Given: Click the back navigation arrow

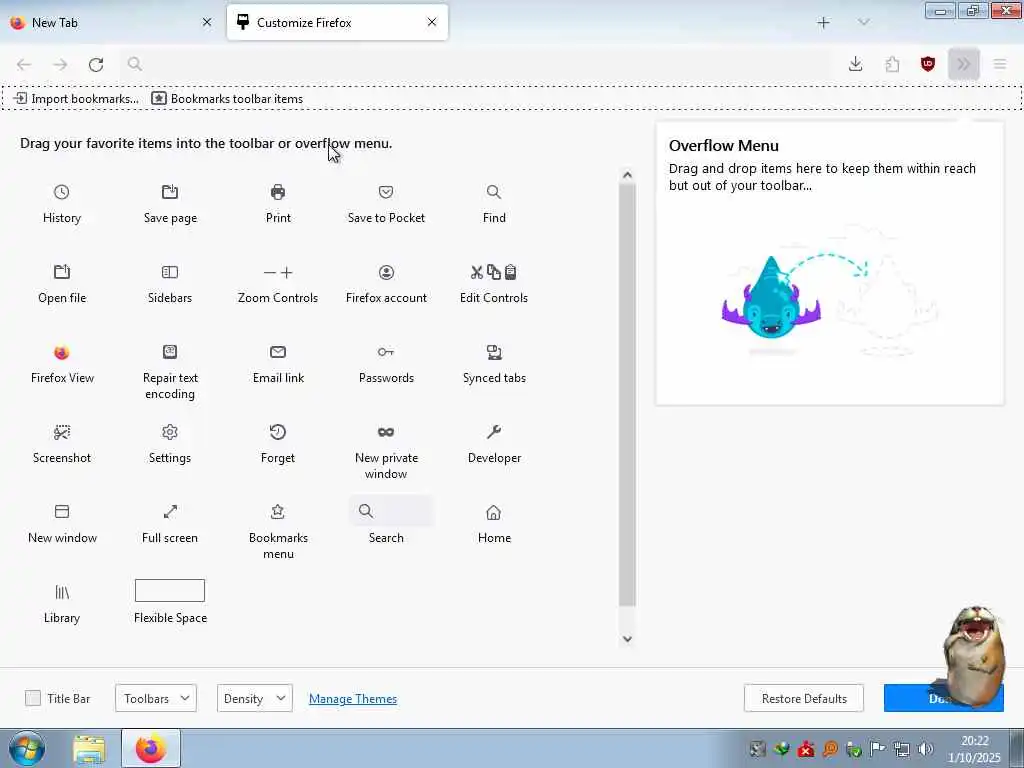Looking at the screenshot, I should pos(24,64).
